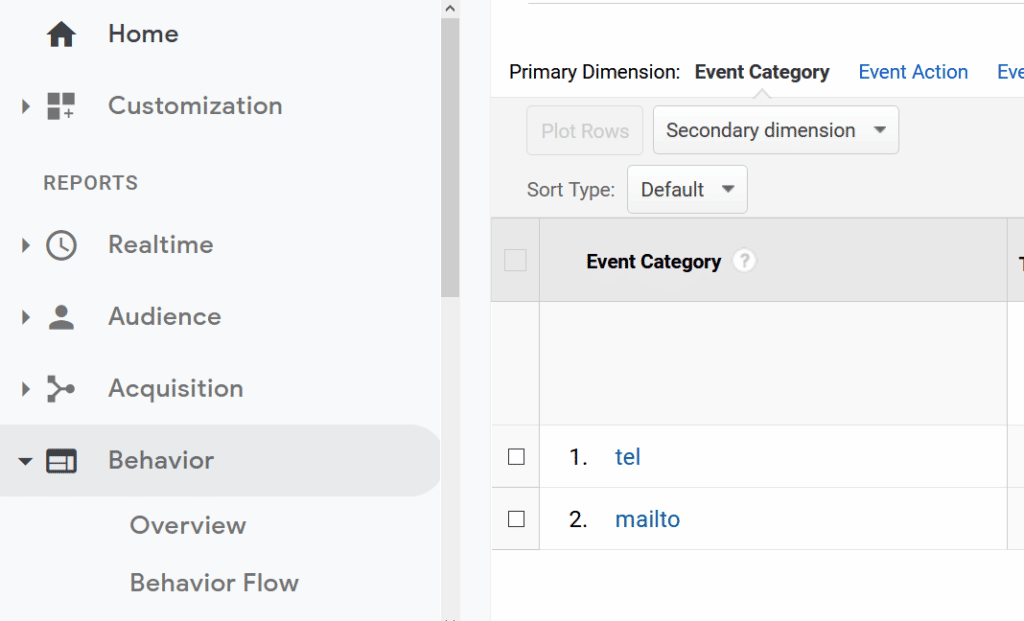This screenshot has width=1024, height=621.
Task: Click the Event Category help question mark
Action: coord(743,261)
